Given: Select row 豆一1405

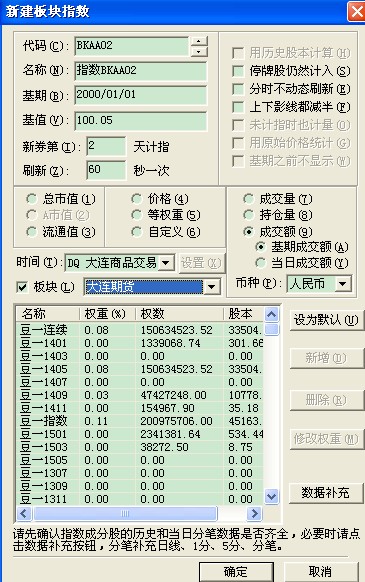Looking at the screenshot, I should click(x=140, y=369).
